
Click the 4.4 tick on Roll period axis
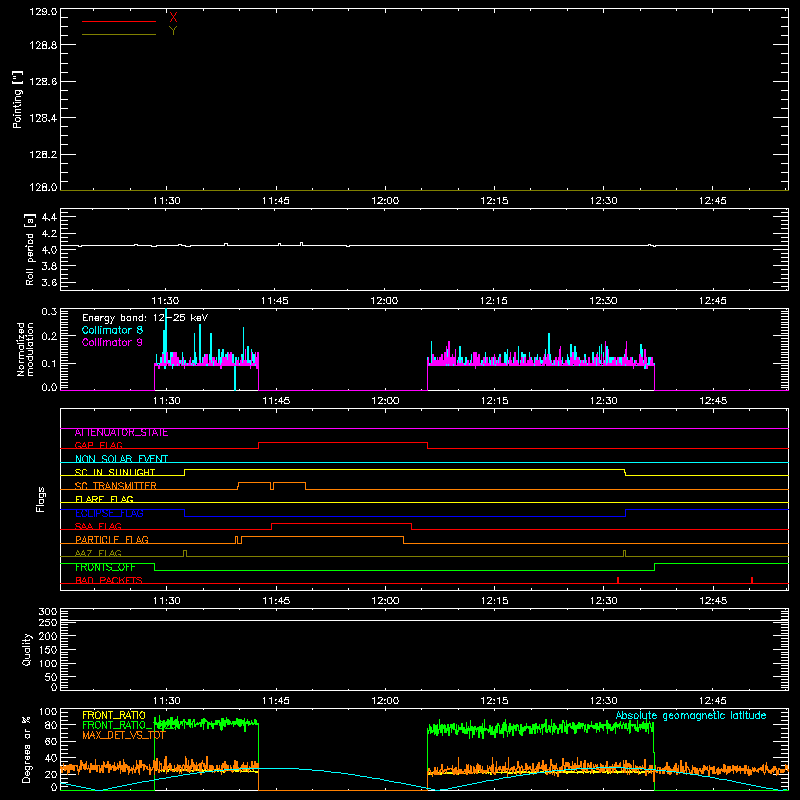(49, 217)
